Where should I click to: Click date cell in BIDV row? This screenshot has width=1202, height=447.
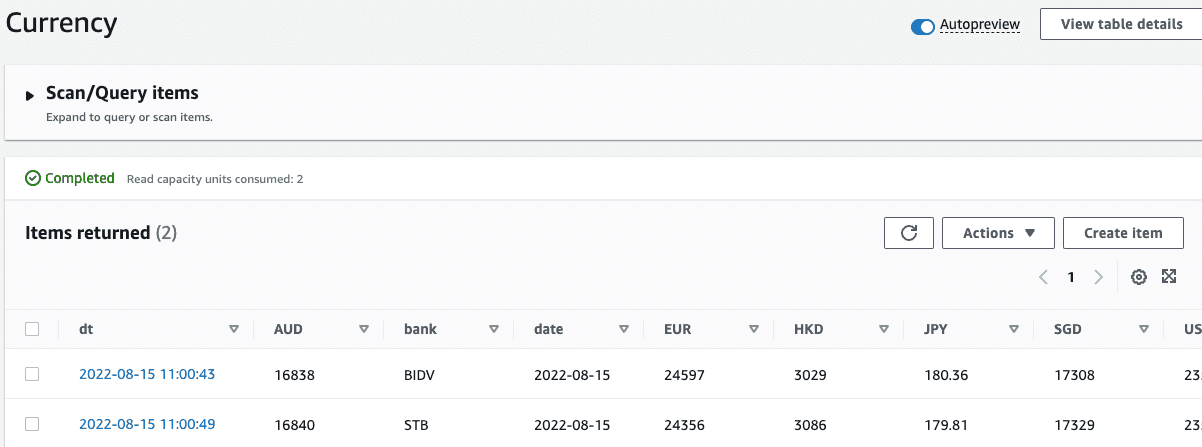click(572, 375)
